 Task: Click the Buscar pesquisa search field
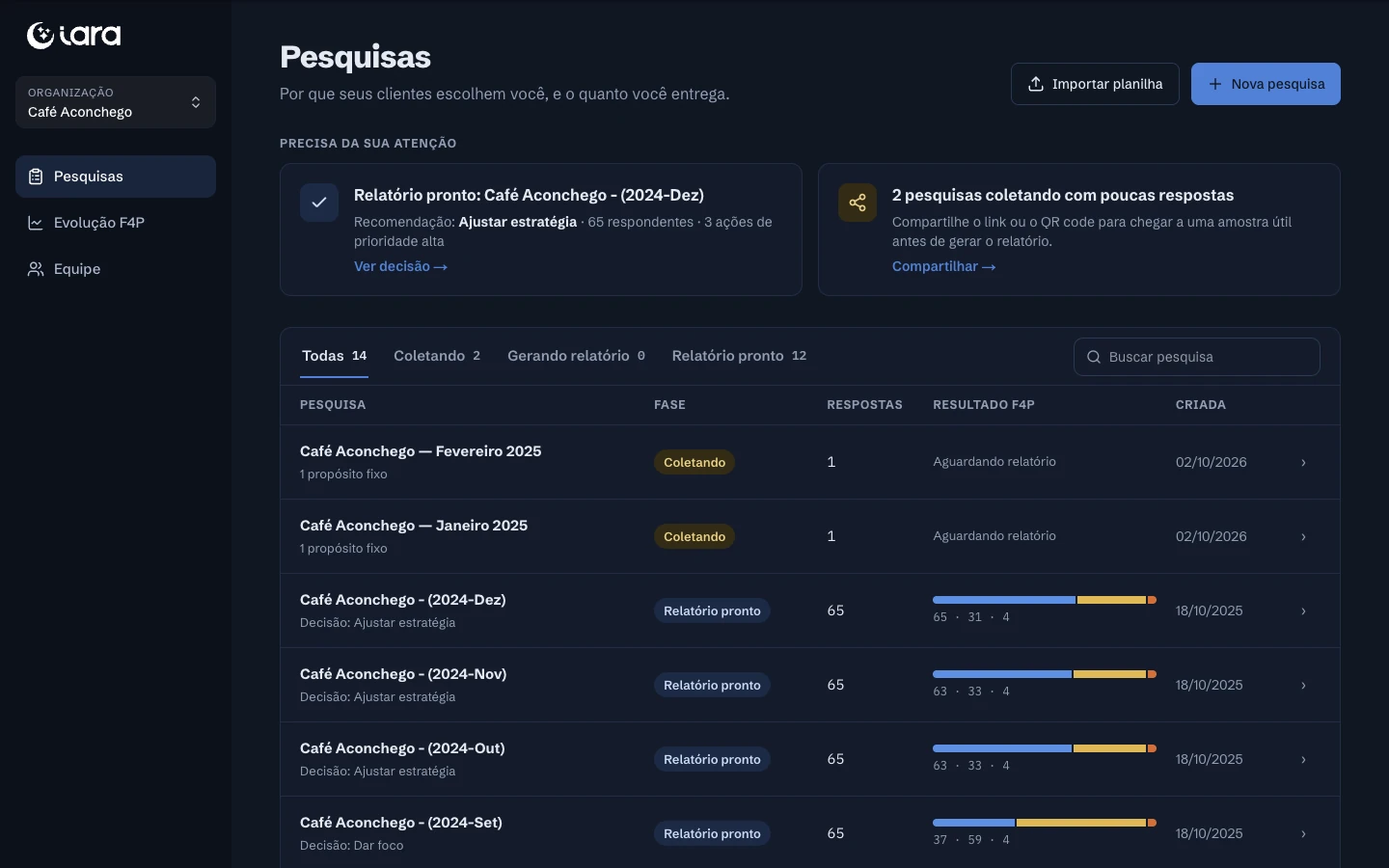[x=1196, y=357]
